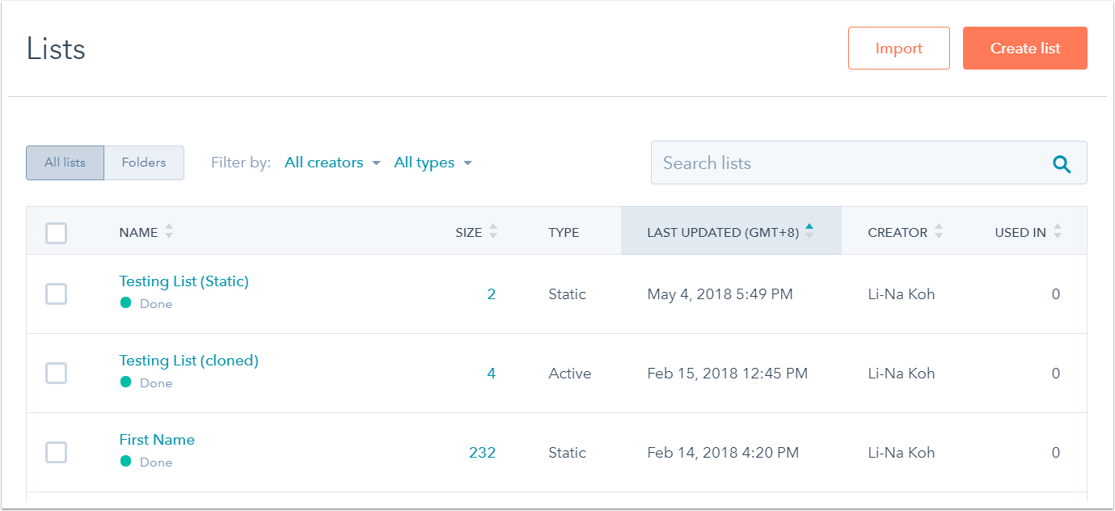Viewport: 1115px width, 511px height.
Task: Open the Testing List (Static) link
Action: click(x=184, y=281)
